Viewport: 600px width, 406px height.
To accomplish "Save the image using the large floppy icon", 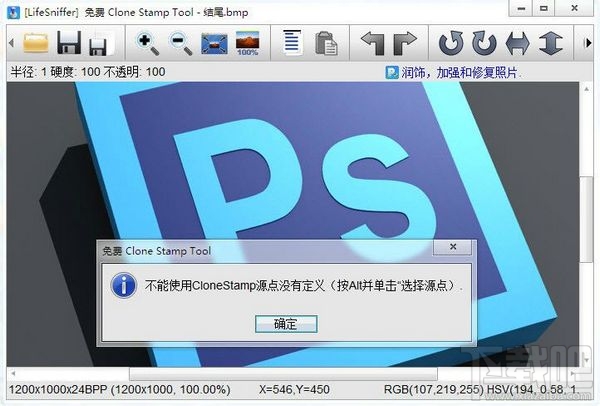I will (69, 42).
